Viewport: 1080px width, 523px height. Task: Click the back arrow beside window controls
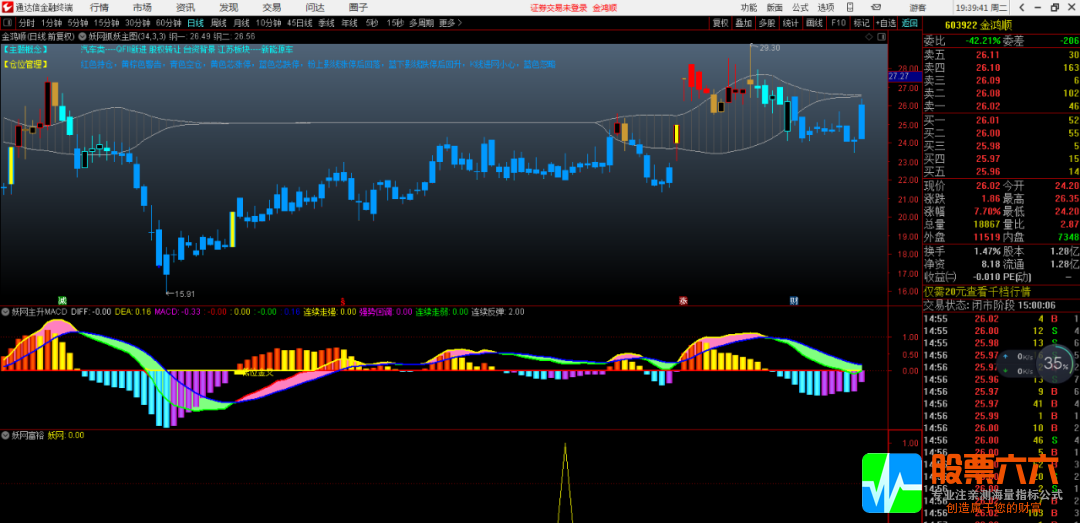pyautogui.click(x=1023, y=7)
